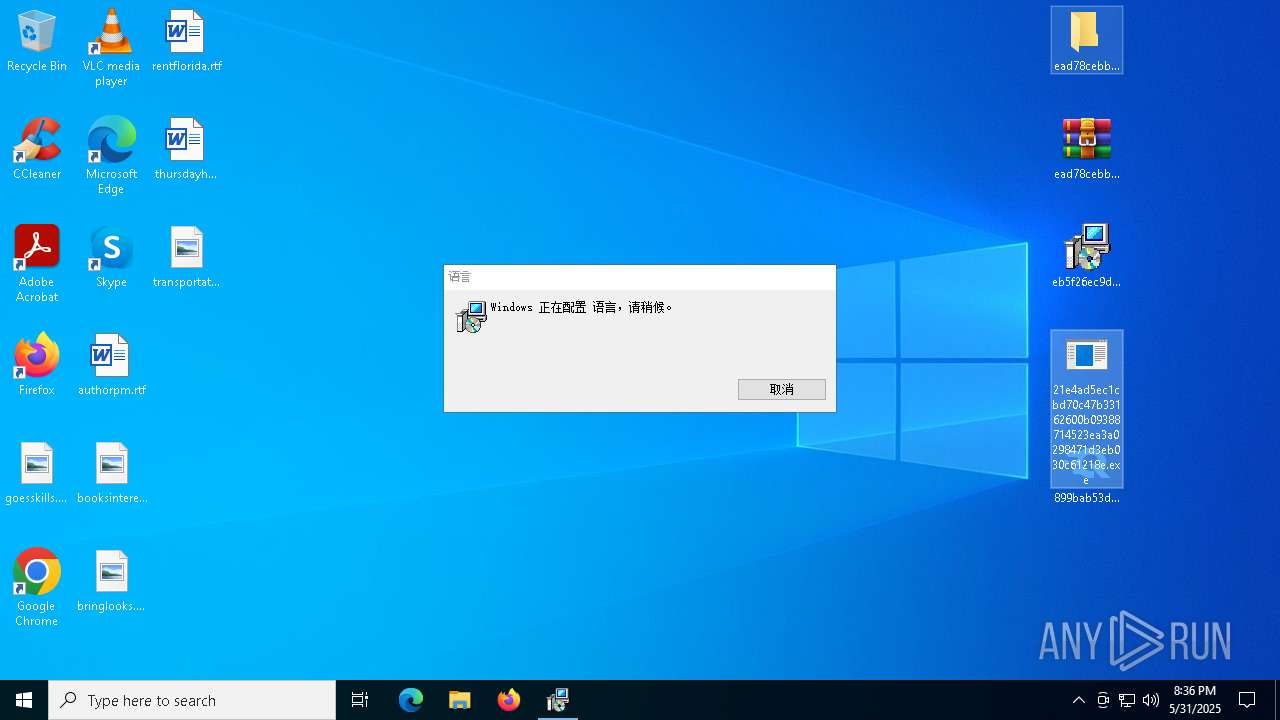Viewport: 1280px width, 720px height.
Task: Select the authorpm.rtf document
Action: (x=111, y=366)
